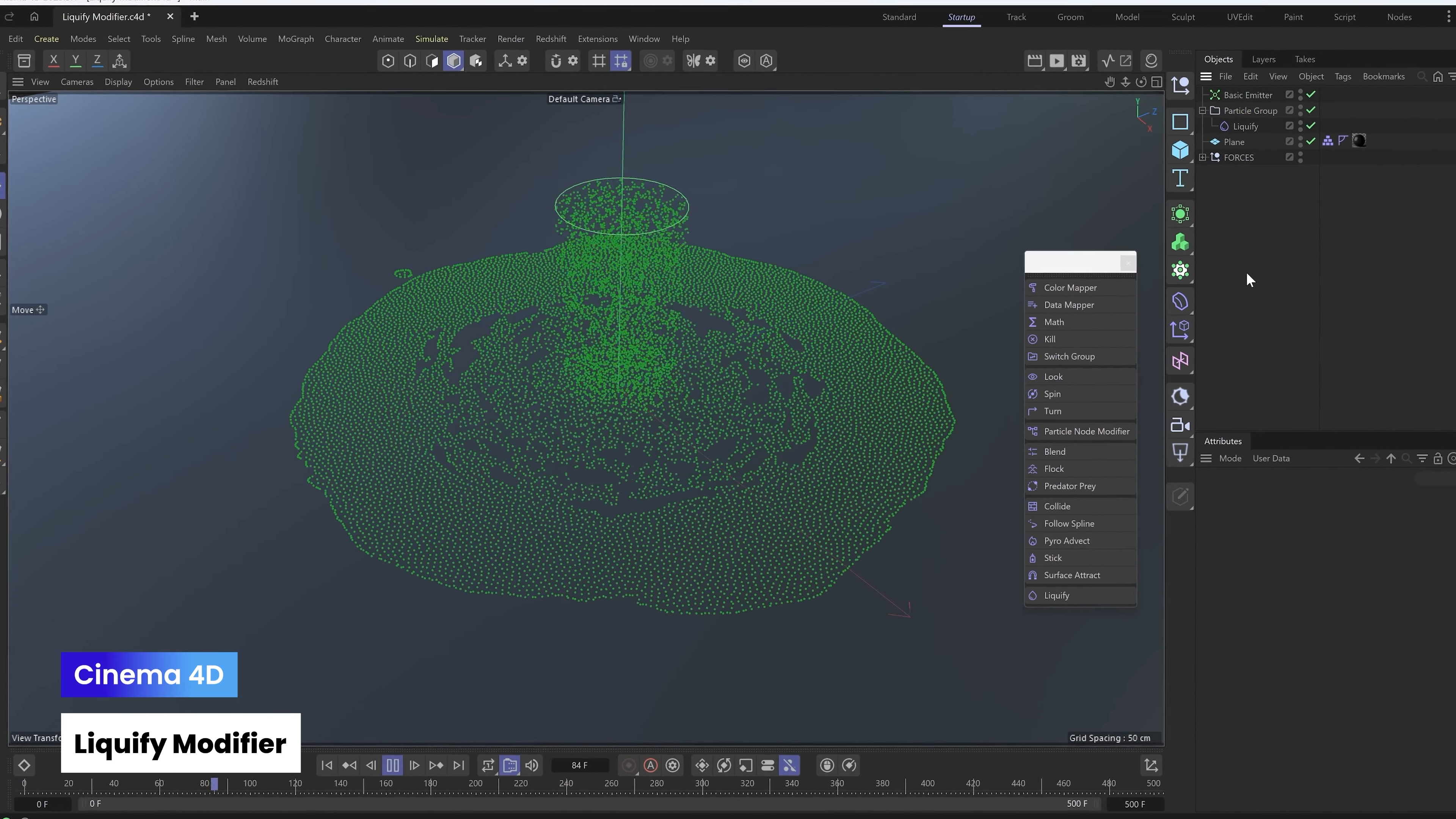1456x819 pixels.
Task: Toggle the Basic Emitter enable checkmark
Action: tap(1311, 94)
